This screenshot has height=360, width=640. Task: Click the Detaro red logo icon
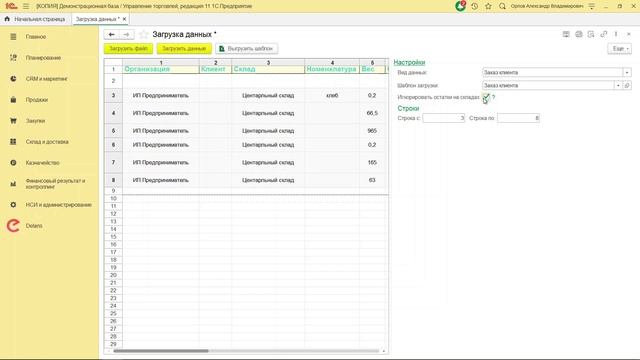pyautogui.click(x=13, y=226)
